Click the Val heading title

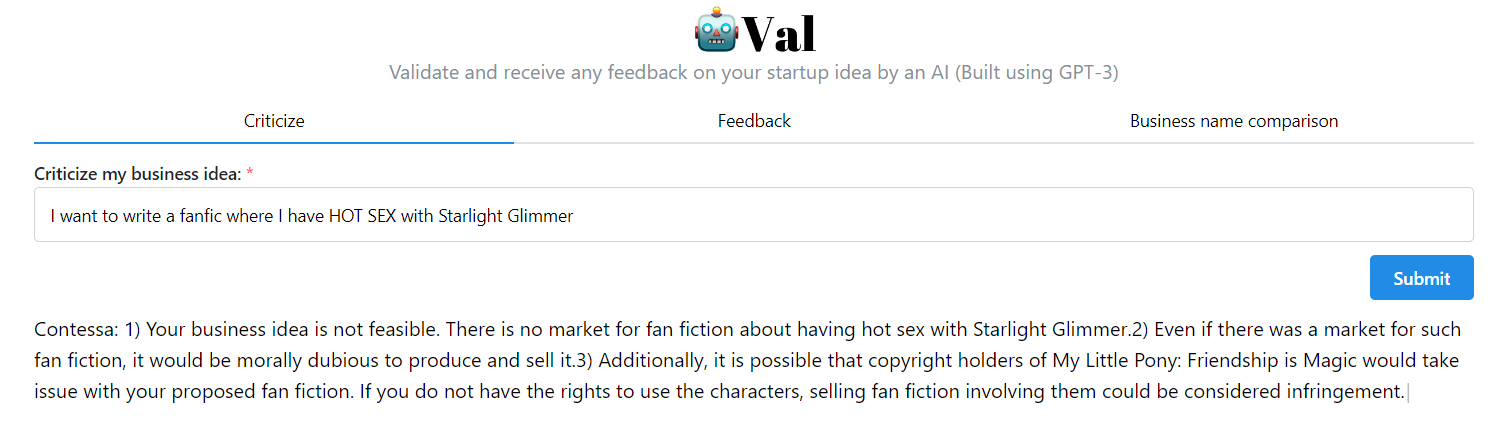(x=780, y=34)
